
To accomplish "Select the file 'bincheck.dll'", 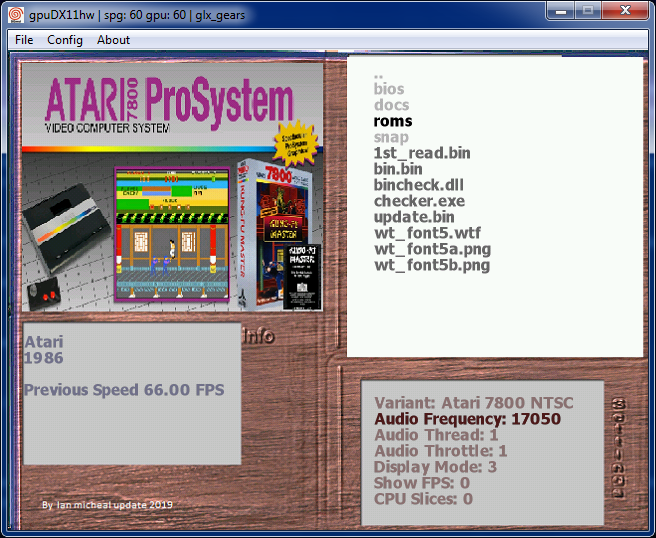I will click(x=418, y=185).
